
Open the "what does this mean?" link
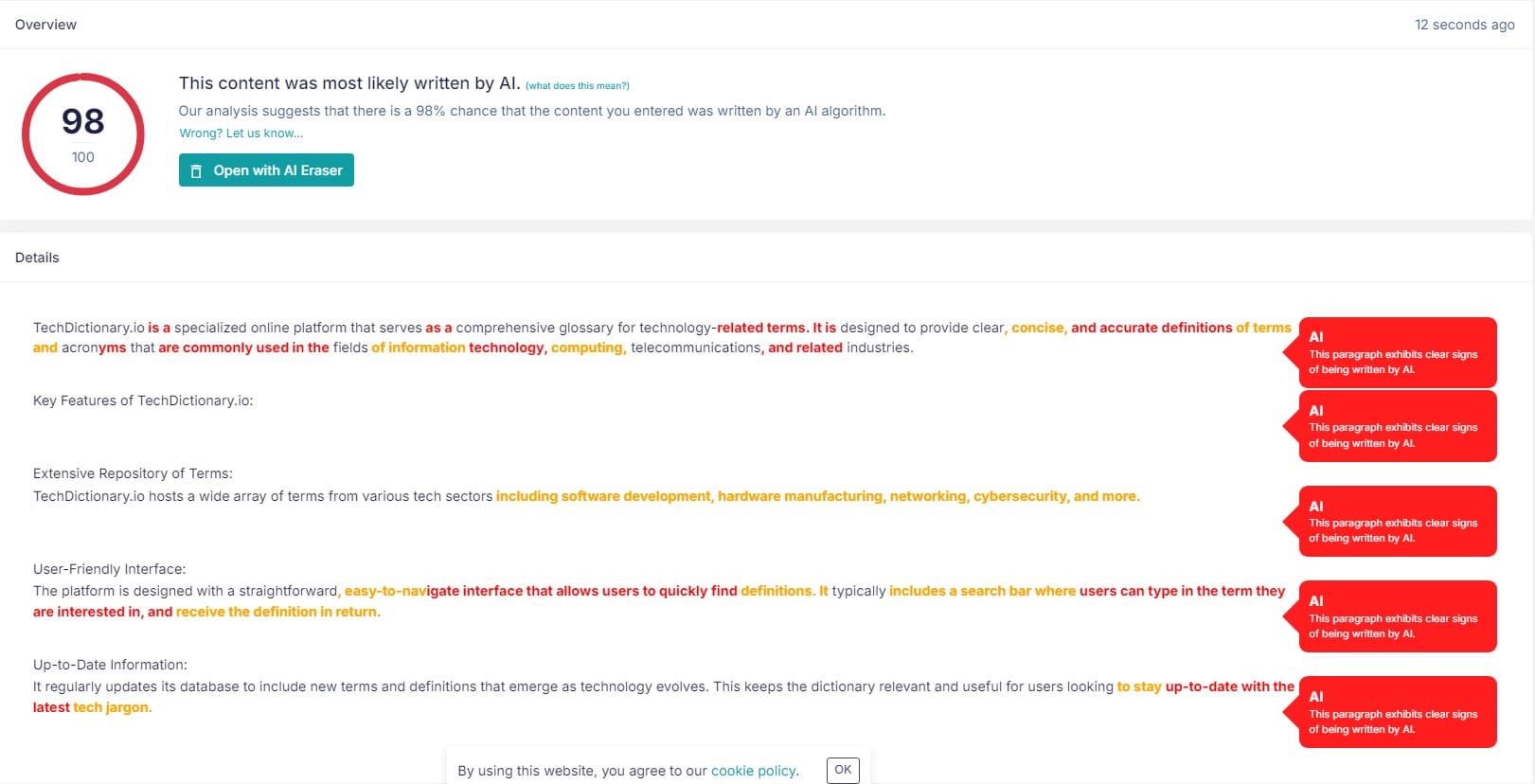coord(578,86)
